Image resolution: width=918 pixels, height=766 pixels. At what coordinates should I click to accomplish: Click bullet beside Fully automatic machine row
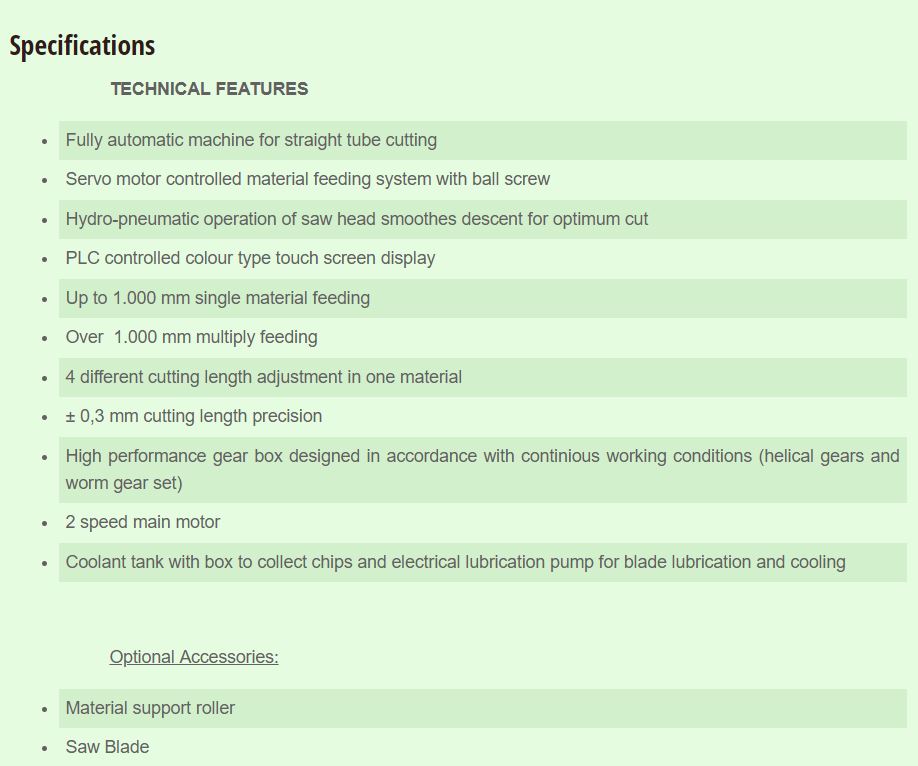[x=45, y=141]
